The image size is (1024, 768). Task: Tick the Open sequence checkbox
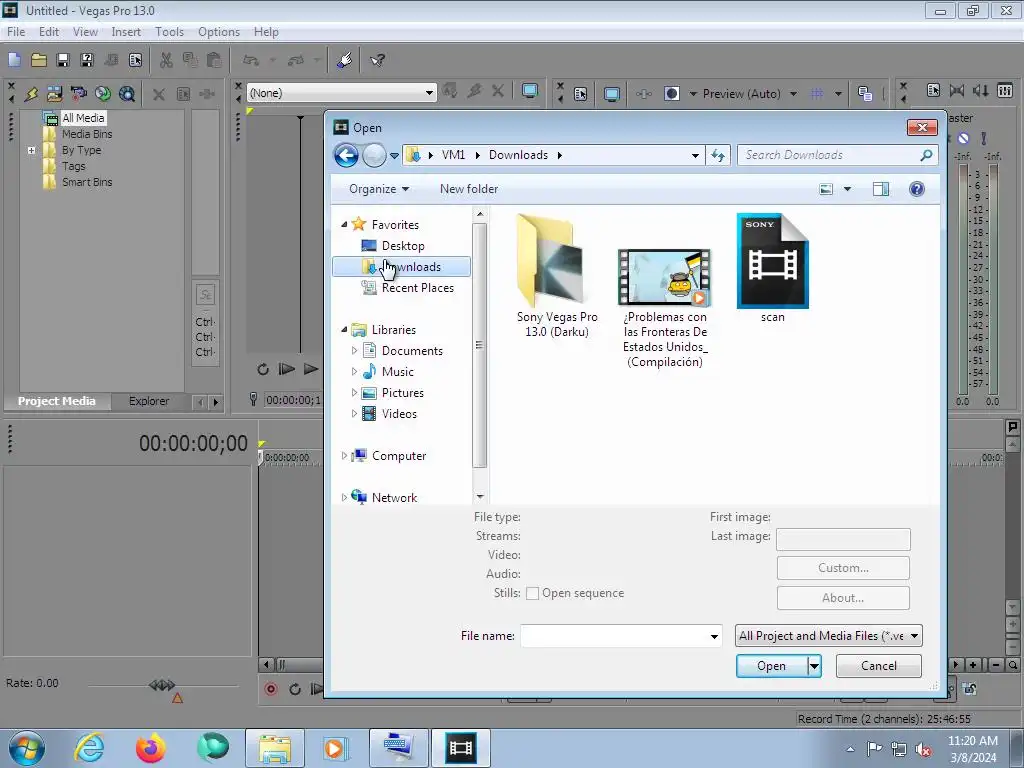tap(532, 594)
